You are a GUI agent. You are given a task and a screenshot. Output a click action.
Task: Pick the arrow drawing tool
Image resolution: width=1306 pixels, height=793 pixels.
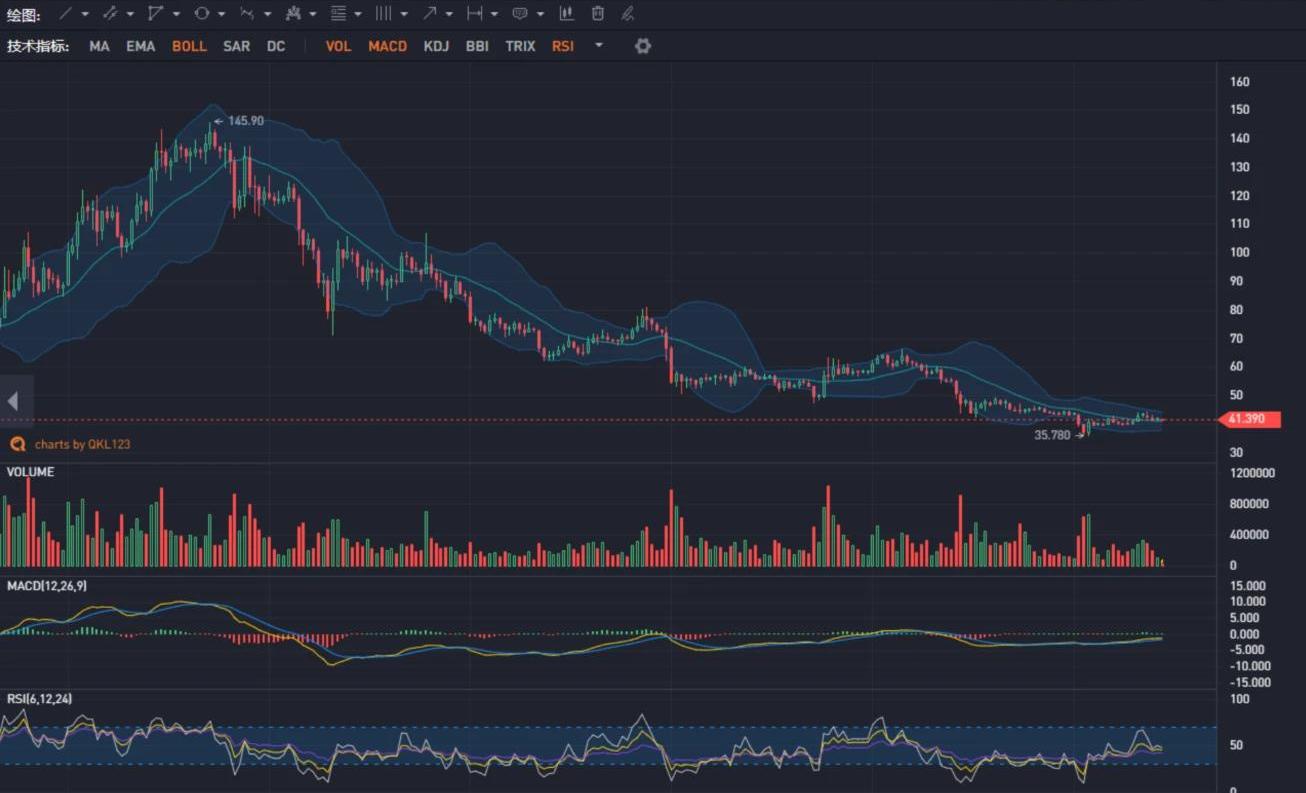click(429, 14)
